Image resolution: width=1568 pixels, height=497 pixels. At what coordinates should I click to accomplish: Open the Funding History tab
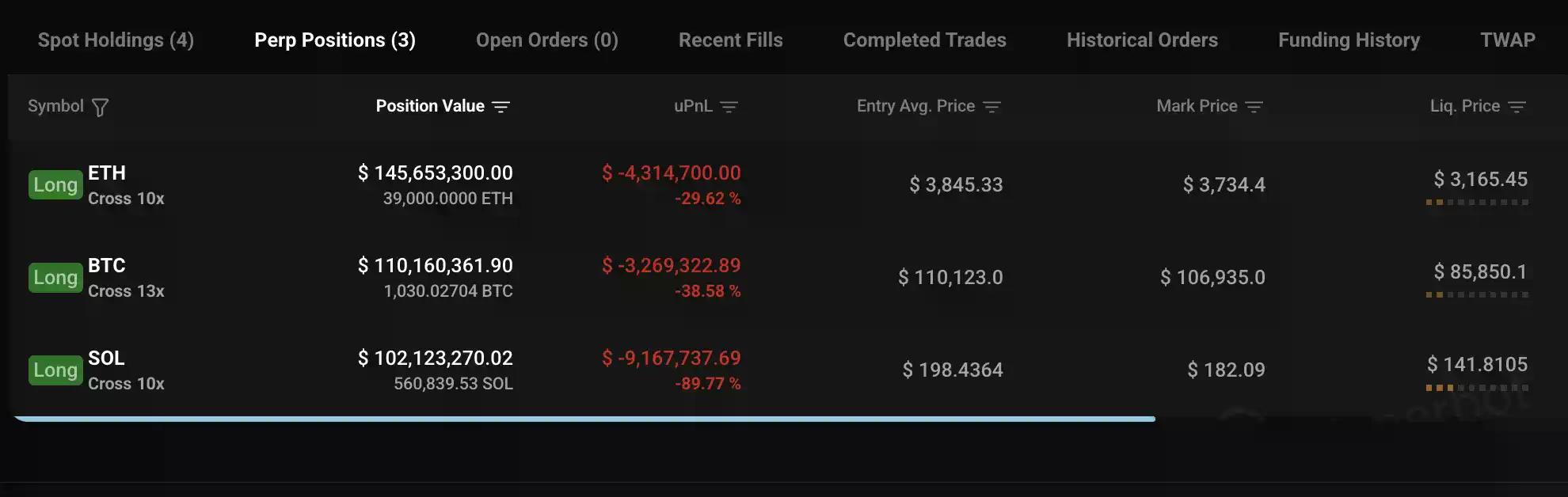coord(1349,40)
